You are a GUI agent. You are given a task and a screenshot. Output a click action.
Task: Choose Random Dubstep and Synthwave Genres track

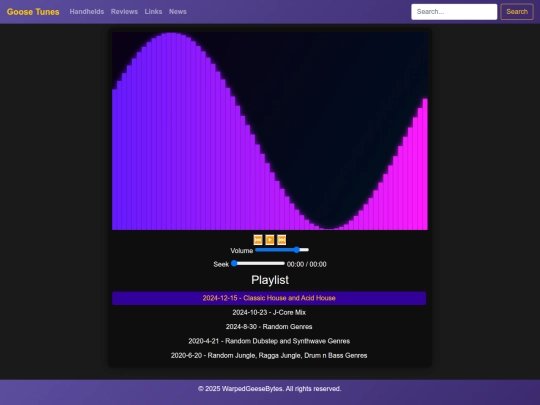(x=269, y=341)
